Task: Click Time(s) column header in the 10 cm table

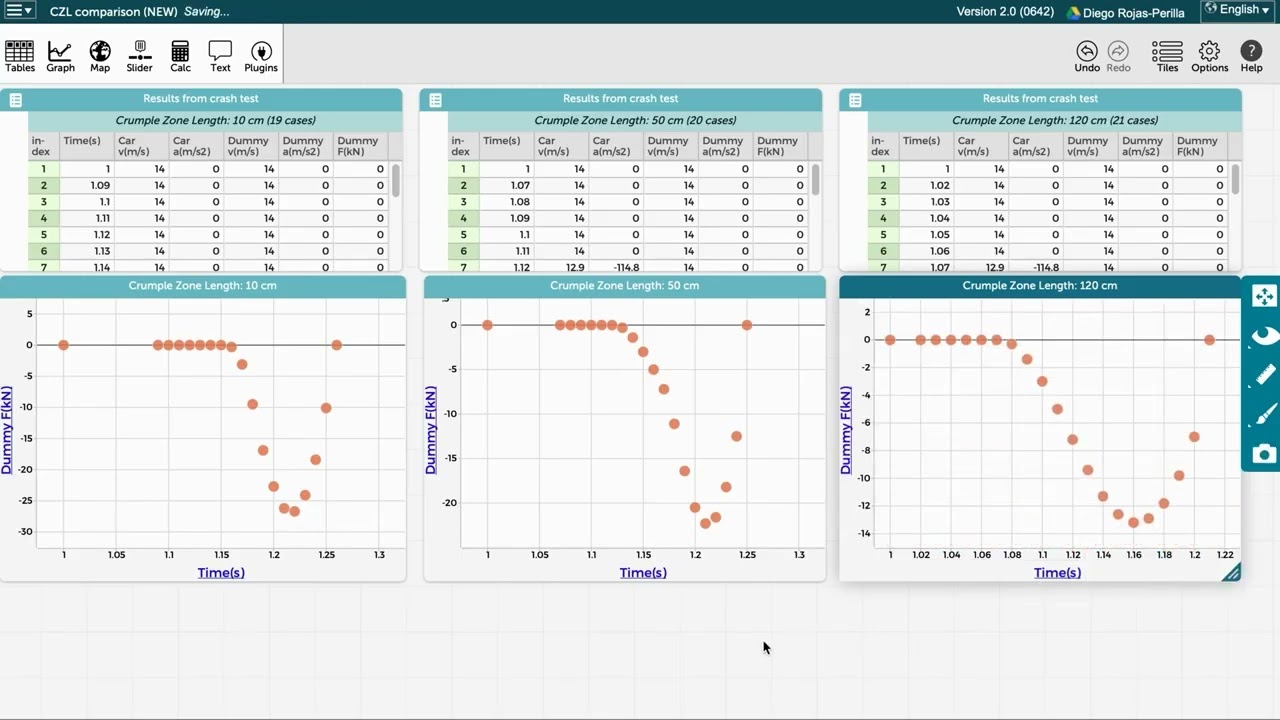Action: click(x=87, y=146)
